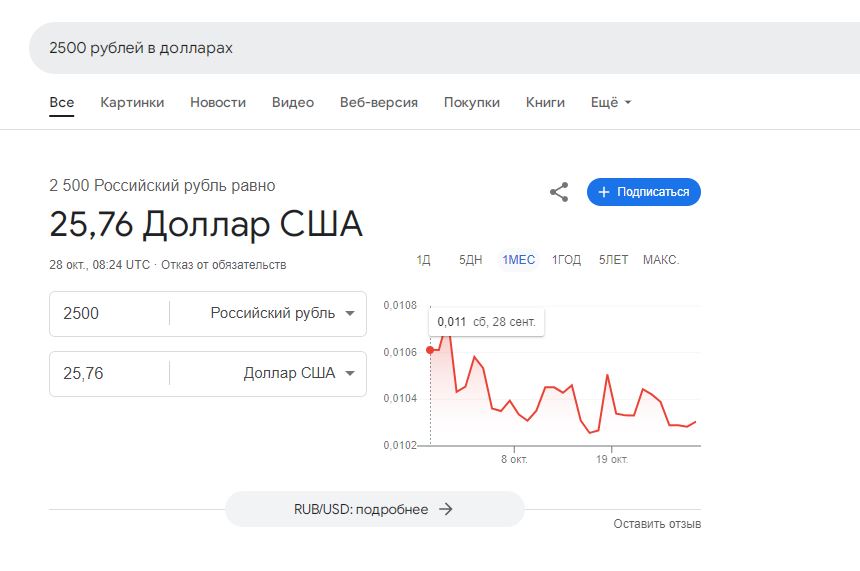Select the 1МЕС chart range

pyautogui.click(x=518, y=259)
